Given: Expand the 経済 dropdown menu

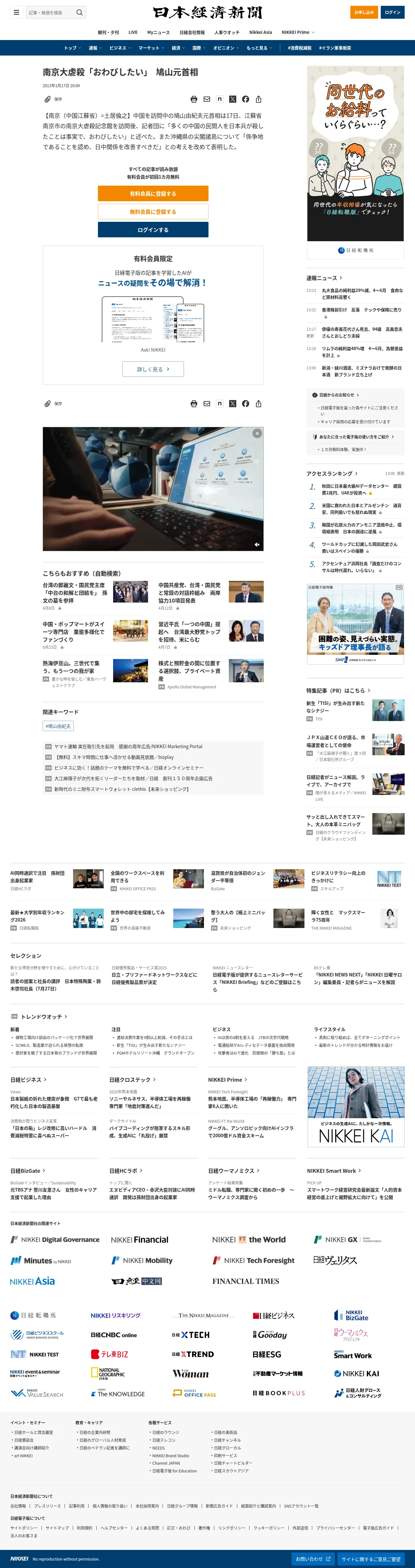Looking at the screenshot, I should 178,48.
